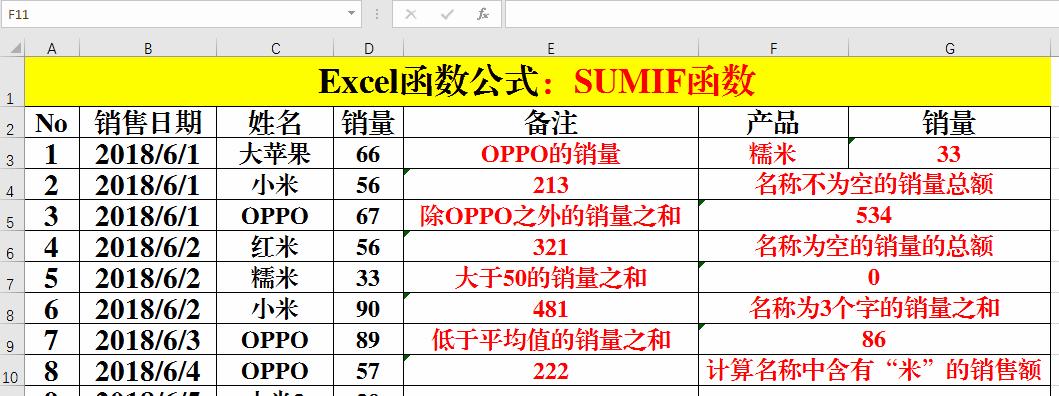The width and height of the screenshot is (1059, 396).
Task: Select the OPPO cell in row 5
Action: coord(275,216)
